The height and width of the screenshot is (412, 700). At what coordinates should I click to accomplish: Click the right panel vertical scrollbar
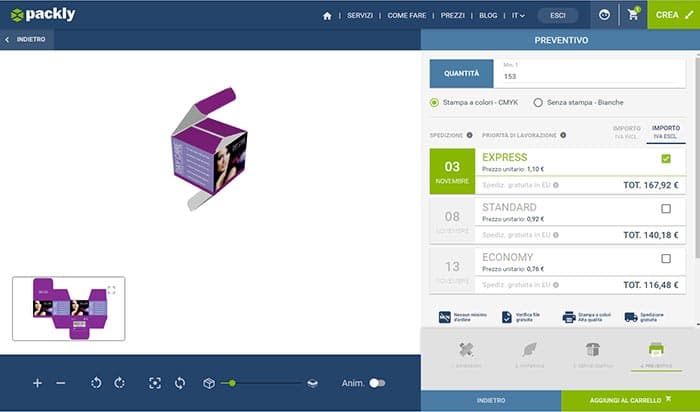click(x=697, y=156)
